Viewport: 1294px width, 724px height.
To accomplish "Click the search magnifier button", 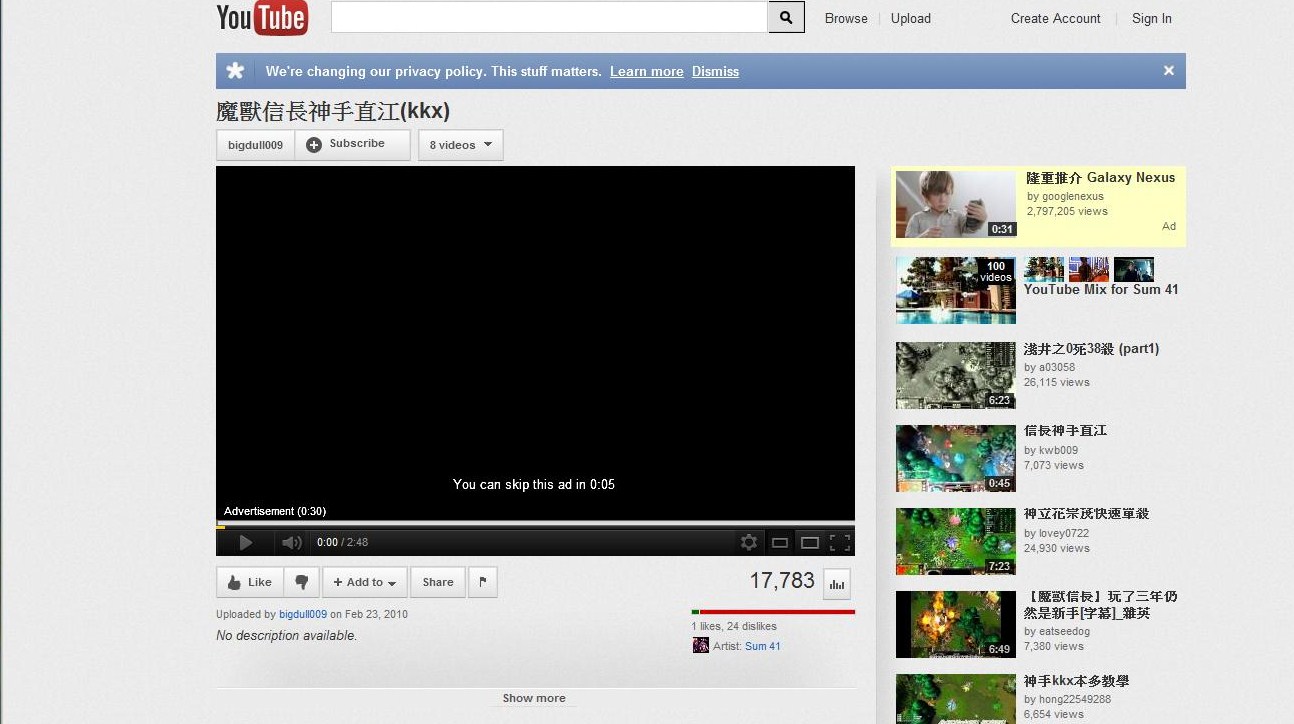I will 786,17.
